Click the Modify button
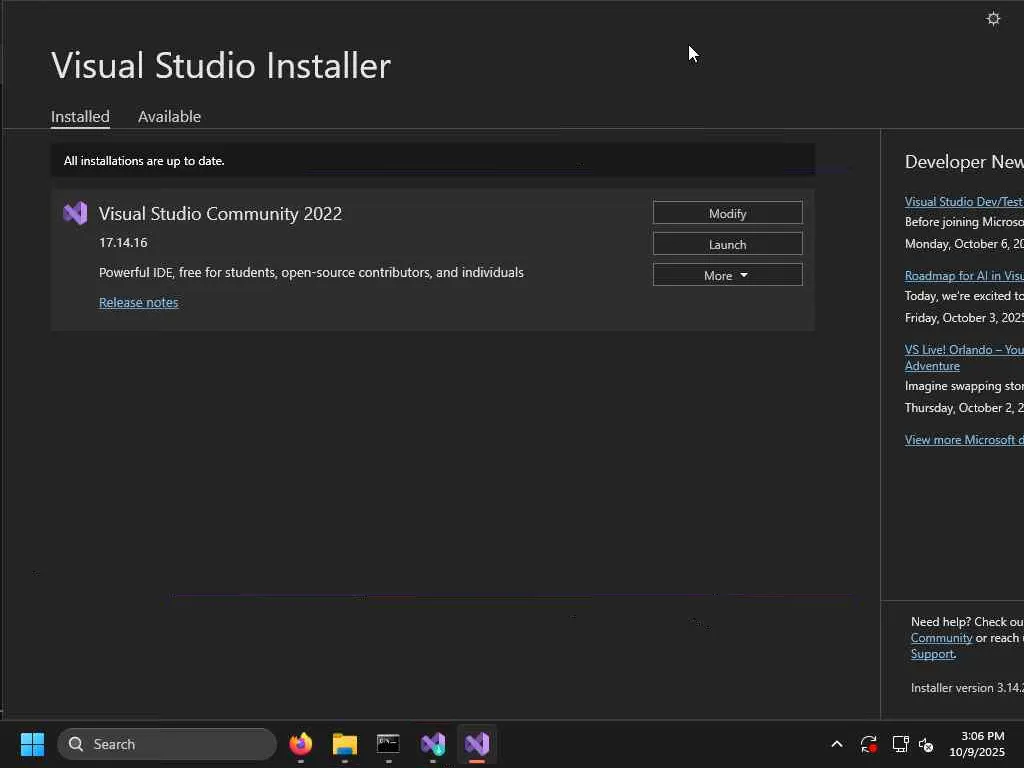The height and width of the screenshot is (768, 1024). click(728, 213)
